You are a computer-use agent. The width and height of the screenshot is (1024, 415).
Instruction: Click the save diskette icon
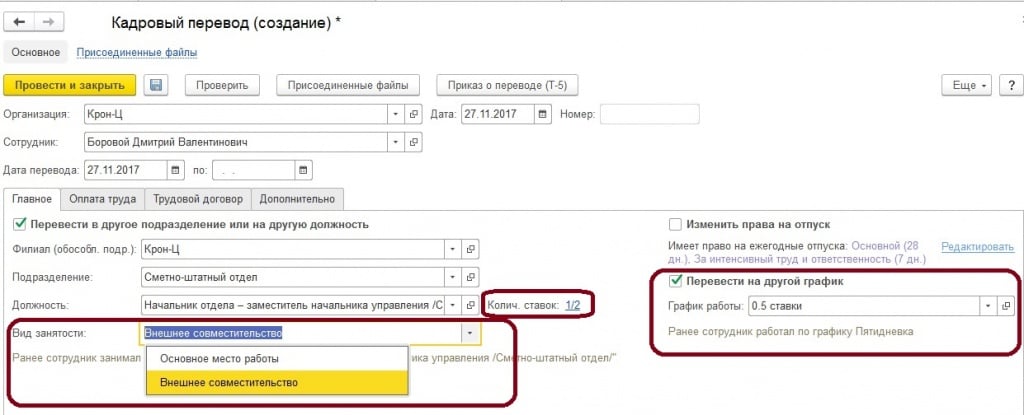click(x=156, y=85)
